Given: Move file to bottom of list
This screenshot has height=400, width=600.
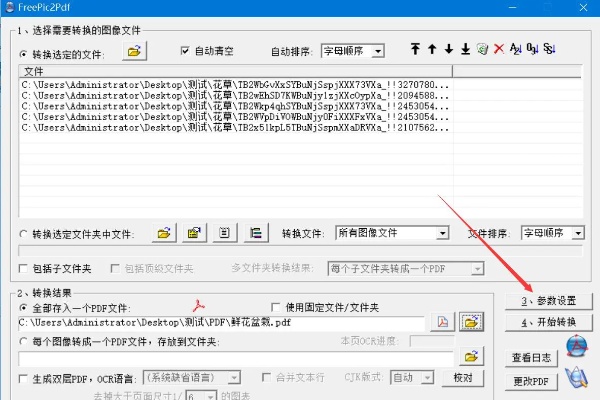Looking at the screenshot, I should pos(465,49).
